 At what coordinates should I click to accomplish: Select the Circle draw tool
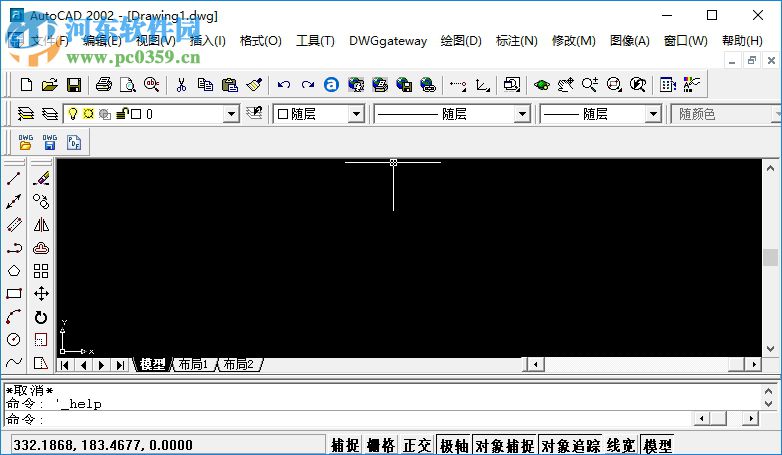[14, 340]
